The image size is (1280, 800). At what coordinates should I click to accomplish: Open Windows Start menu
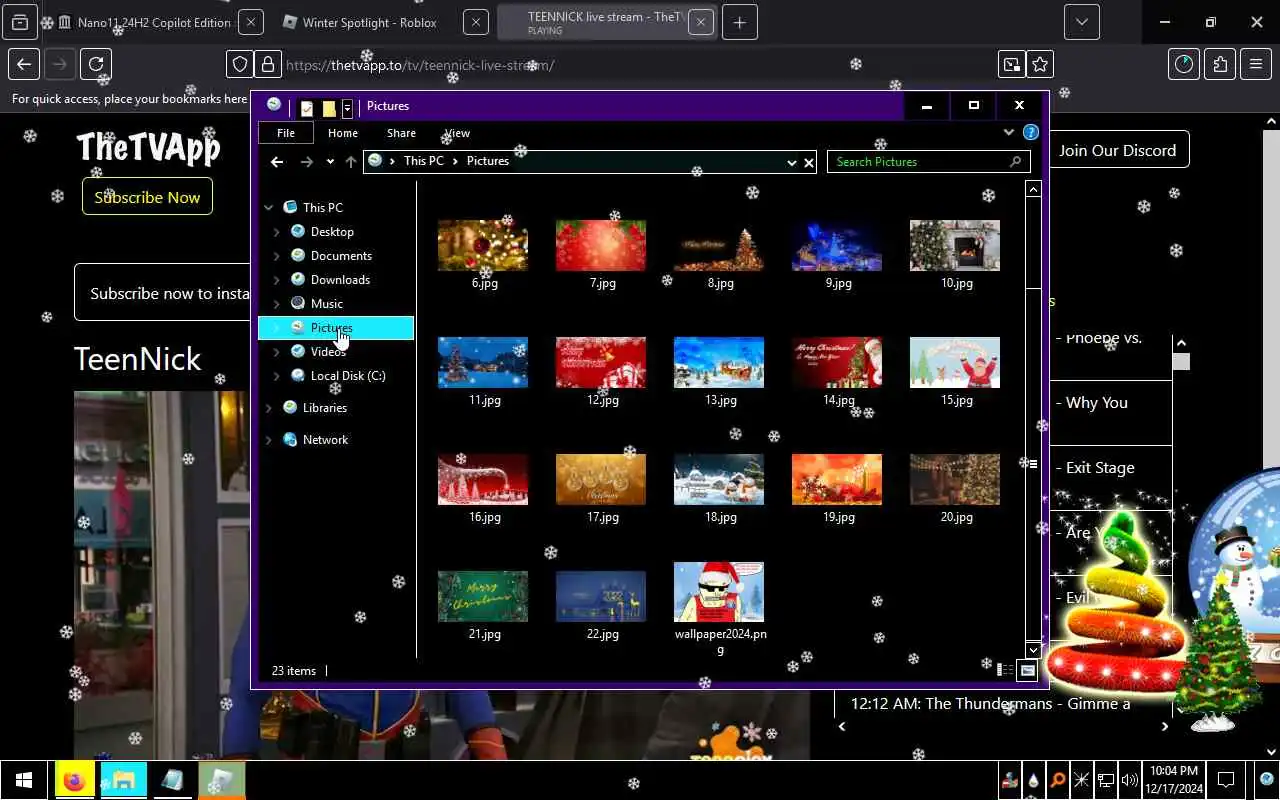24,780
